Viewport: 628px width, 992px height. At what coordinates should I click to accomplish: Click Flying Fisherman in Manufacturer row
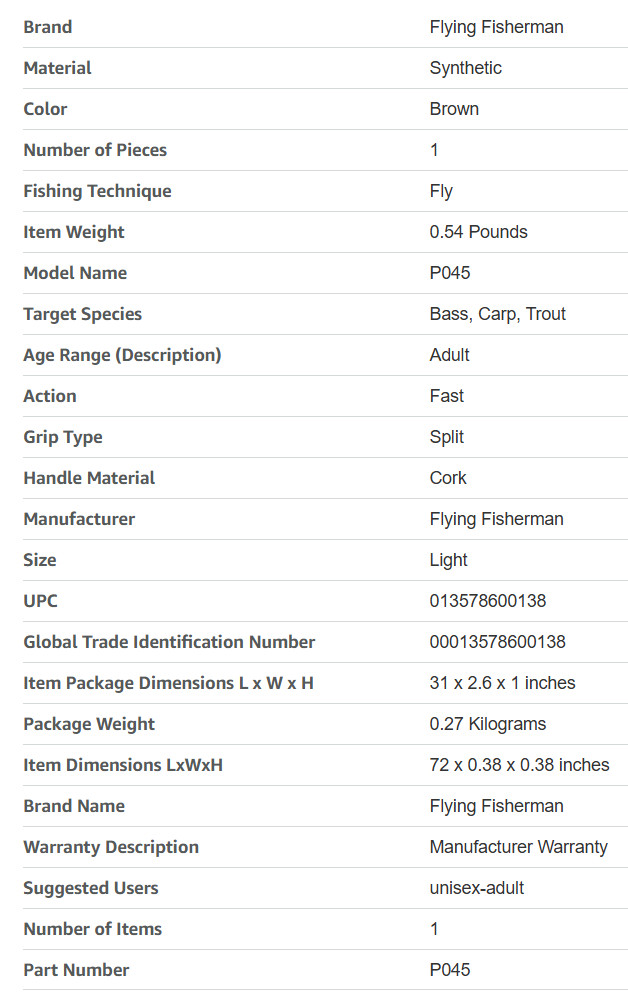click(x=496, y=519)
